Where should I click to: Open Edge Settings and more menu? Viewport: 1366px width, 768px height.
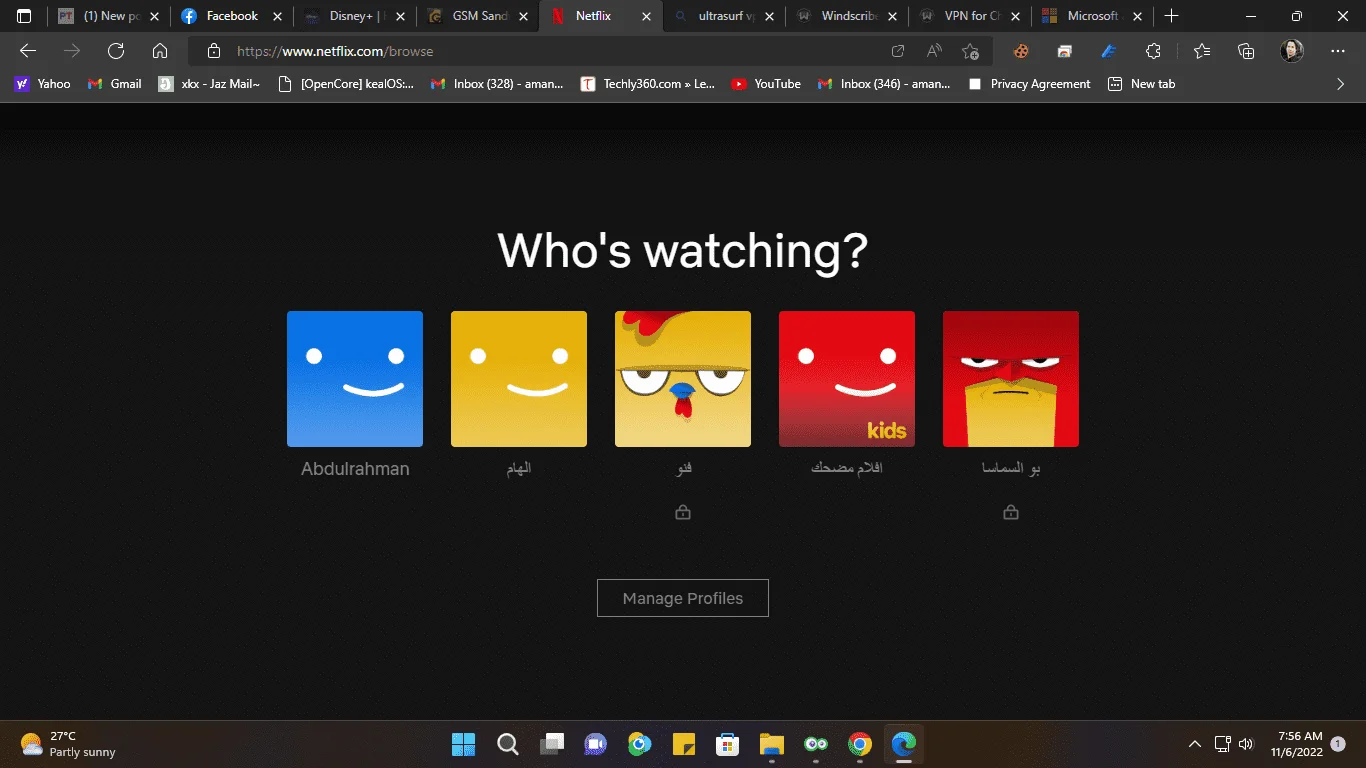[1338, 51]
